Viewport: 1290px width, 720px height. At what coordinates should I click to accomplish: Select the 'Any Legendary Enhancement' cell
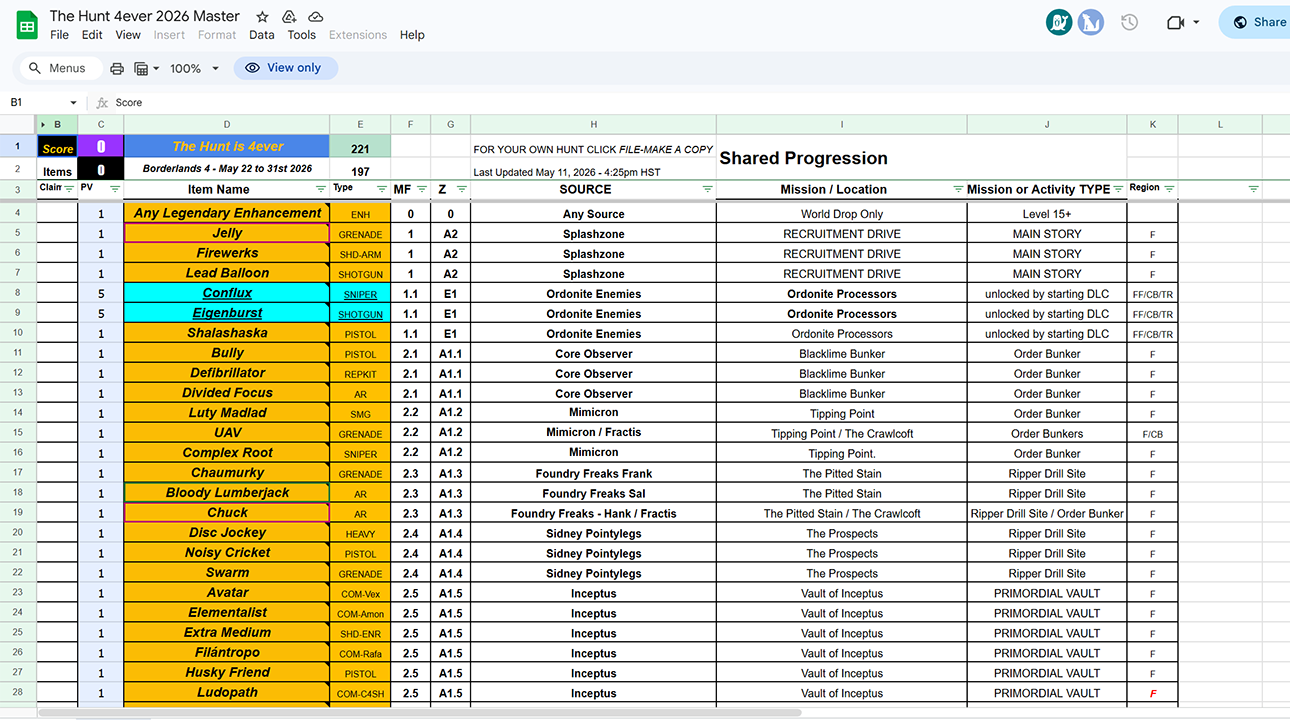click(x=227, y=213)
